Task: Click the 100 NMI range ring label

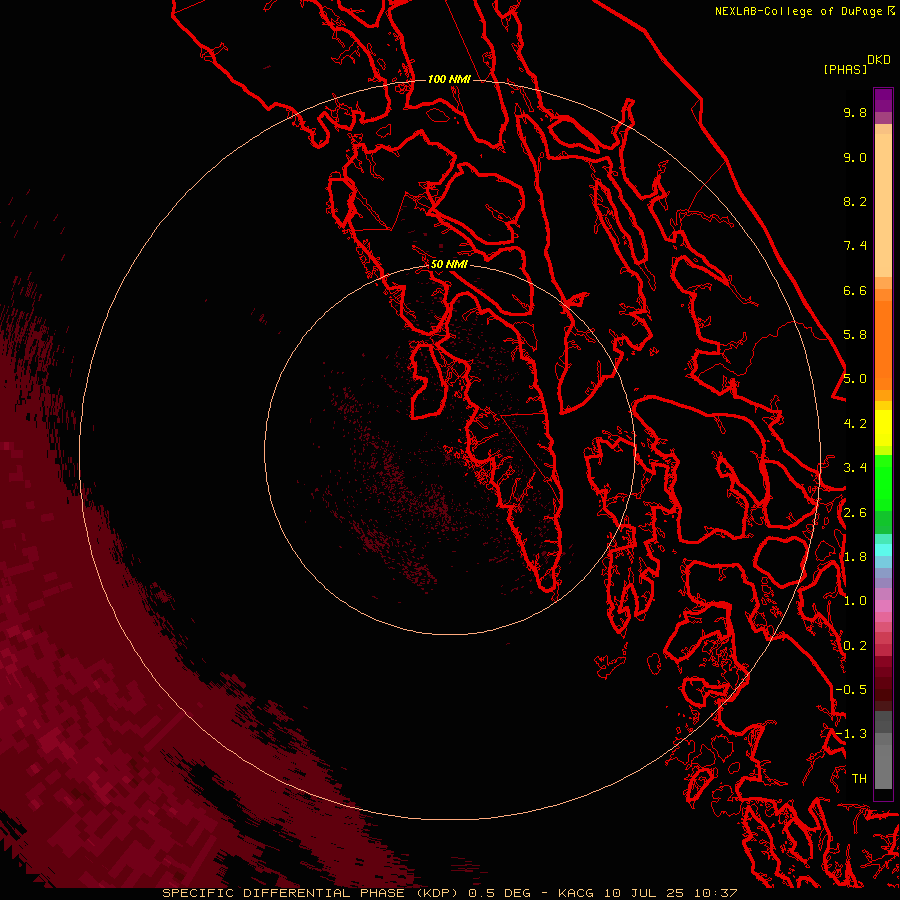Action: (449, 79)
